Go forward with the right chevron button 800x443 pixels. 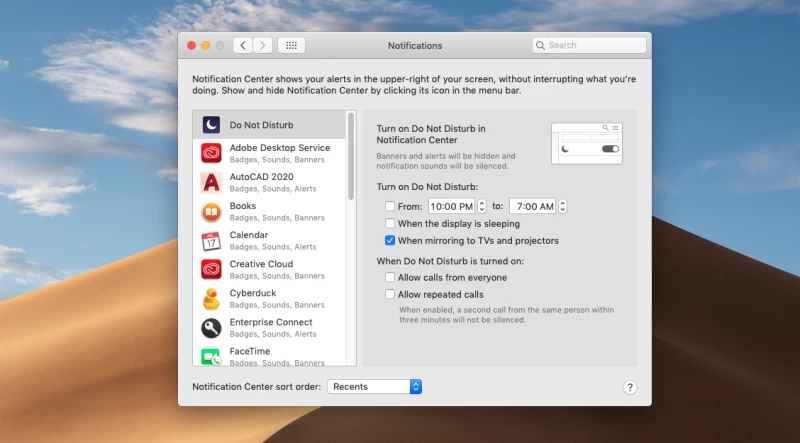click(262, 45)
